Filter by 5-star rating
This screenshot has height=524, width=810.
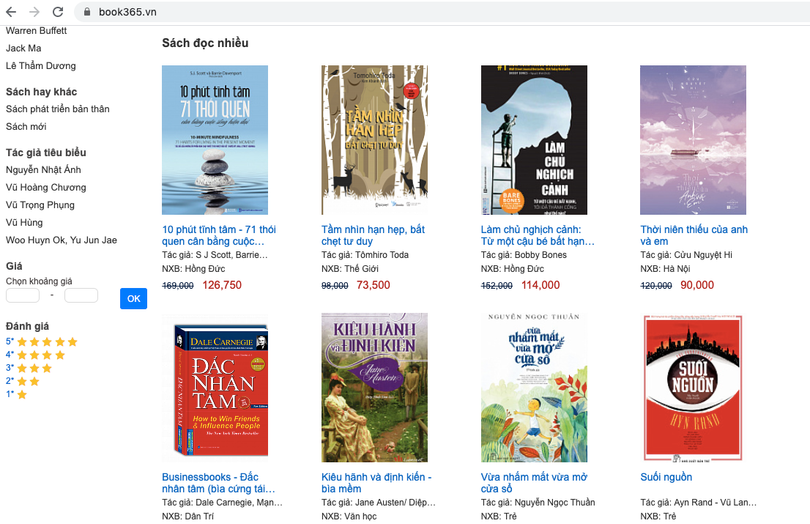pyautogui.click(x=42, y=342)
